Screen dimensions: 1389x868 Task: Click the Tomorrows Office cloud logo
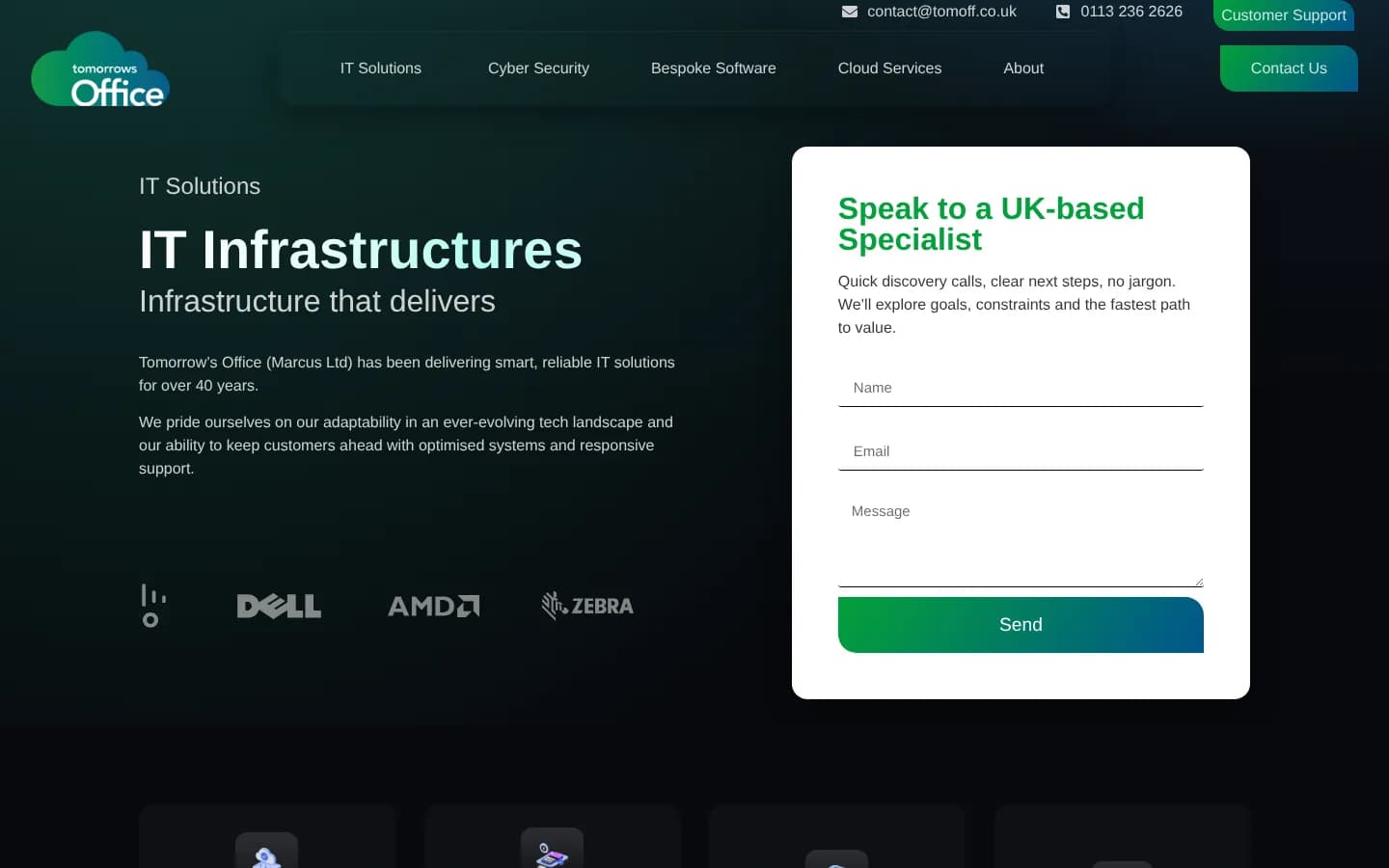100,69
